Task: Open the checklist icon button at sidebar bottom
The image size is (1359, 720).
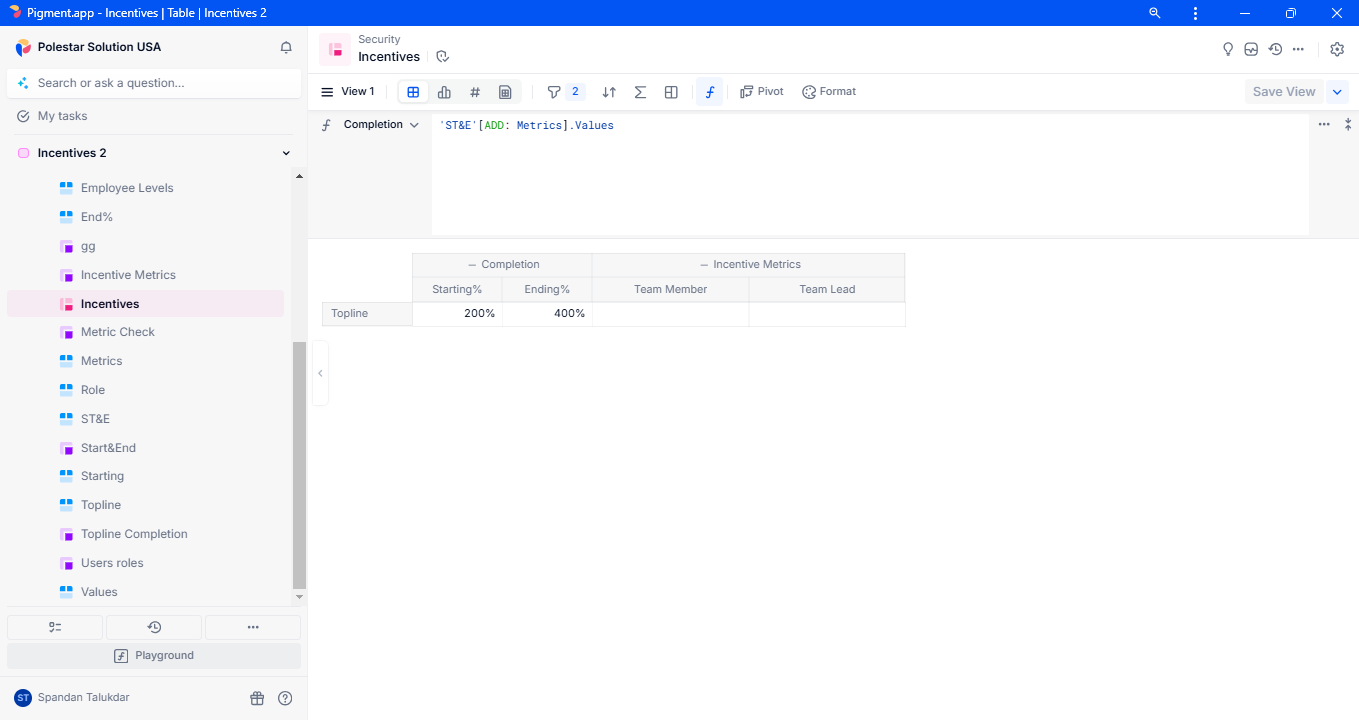Action: [55, 627]
